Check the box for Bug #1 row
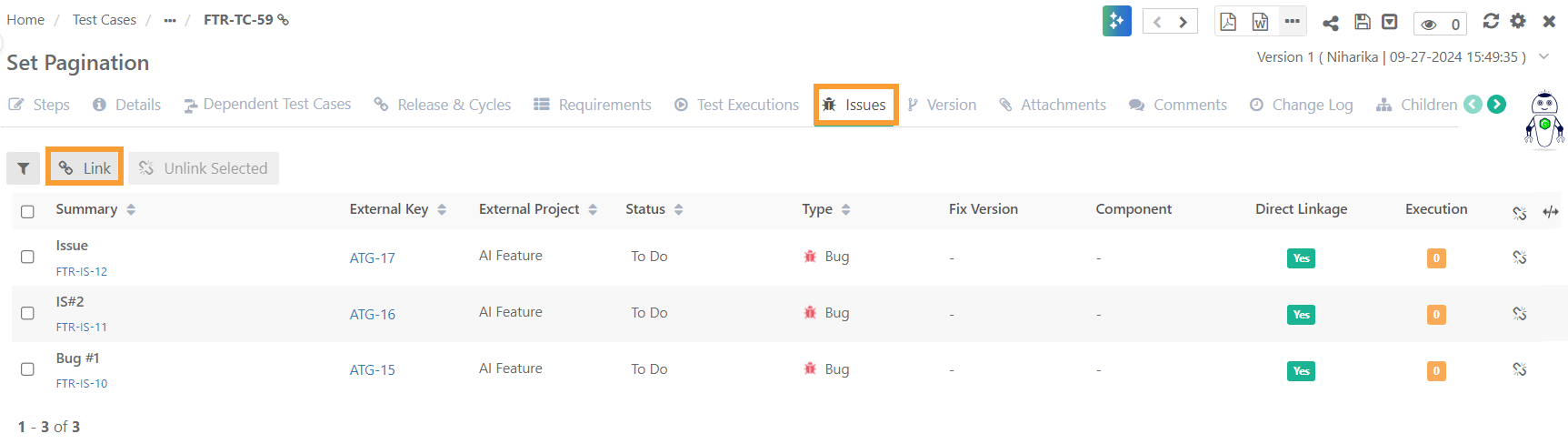This screenshot has height=444, width=1568. coord(27,369)
